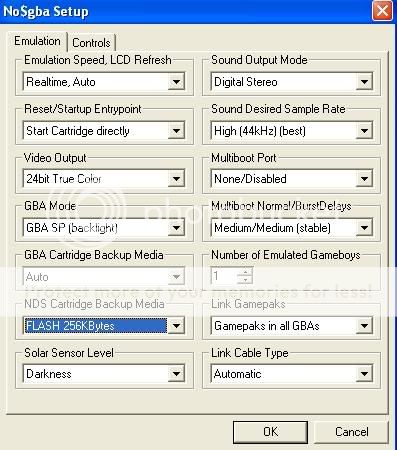Expand the Video Output combo box
Viewport: 397px width, 450px height.
[x=104, y=179]
